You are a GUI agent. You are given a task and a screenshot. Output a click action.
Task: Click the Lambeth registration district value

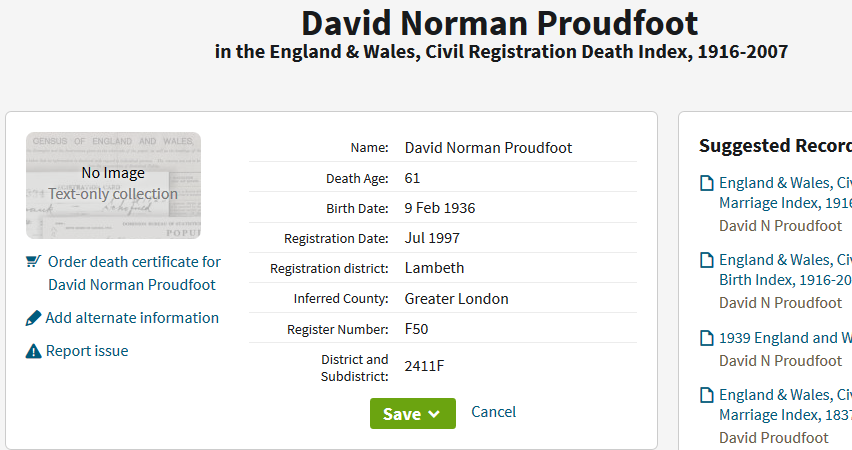click(x=434, y=268)
